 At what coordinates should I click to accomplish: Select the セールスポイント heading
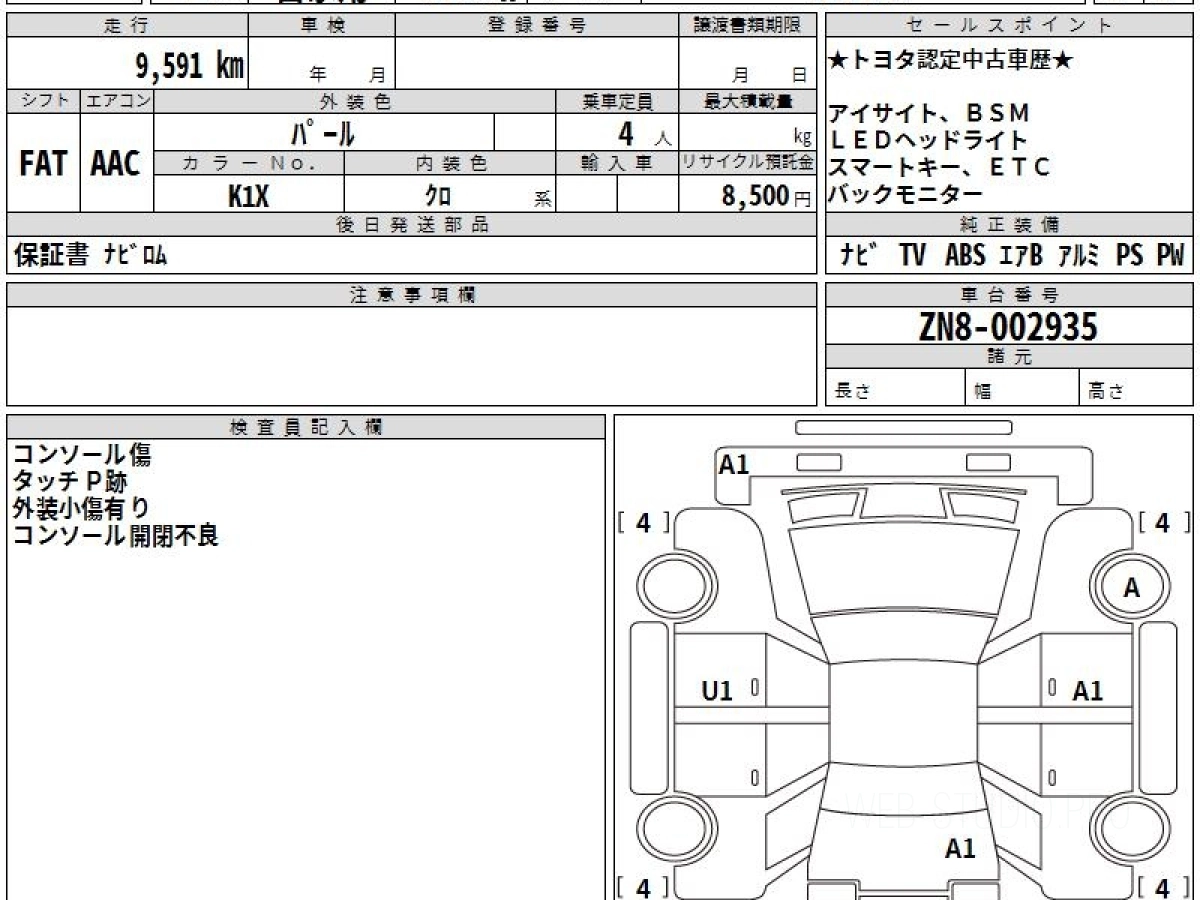(x=1009, y=26)
